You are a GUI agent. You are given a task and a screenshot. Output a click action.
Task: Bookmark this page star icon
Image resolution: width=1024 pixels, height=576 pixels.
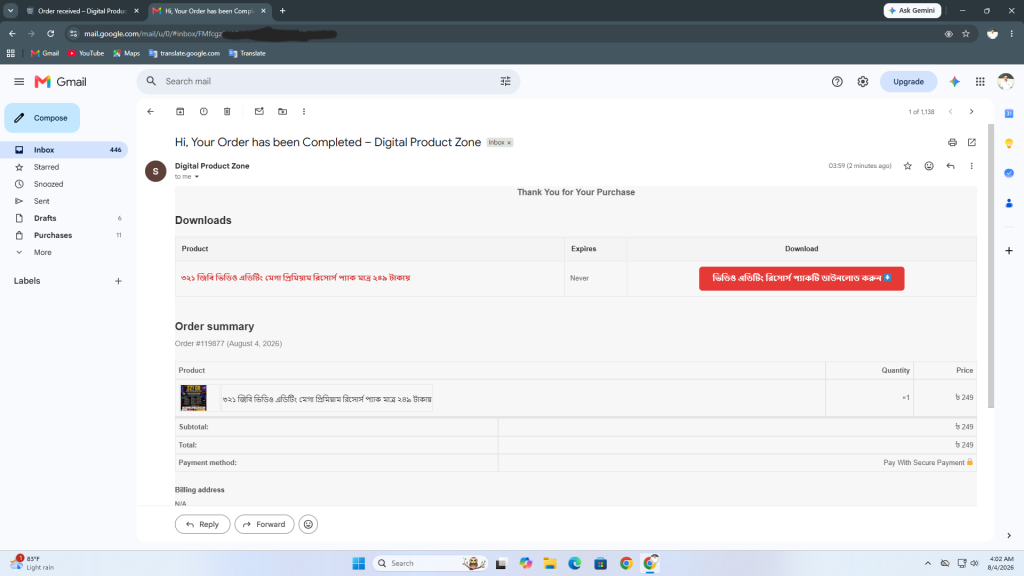[966, 34]
